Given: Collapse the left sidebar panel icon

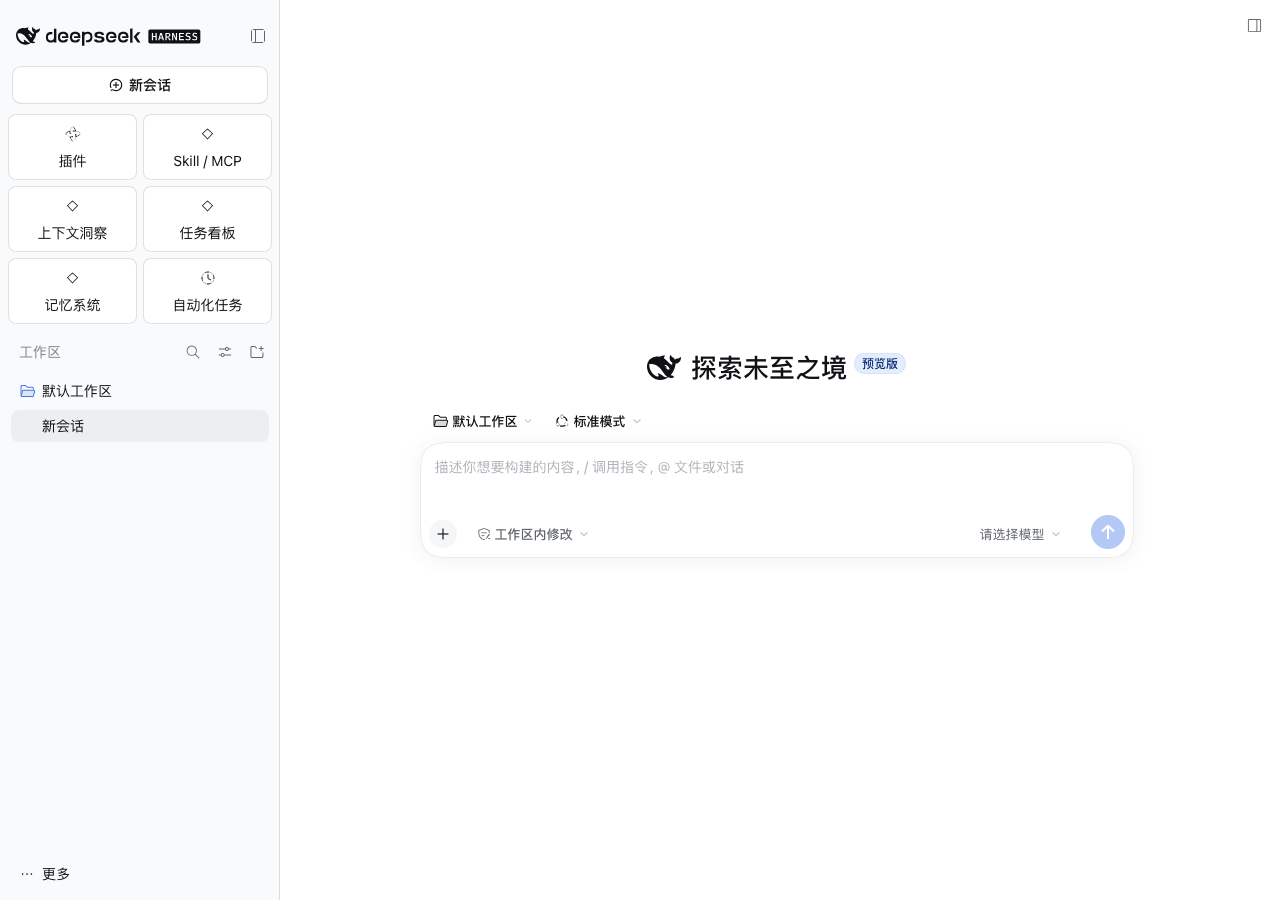Looking at the screenshot, I should coord(258,36).
